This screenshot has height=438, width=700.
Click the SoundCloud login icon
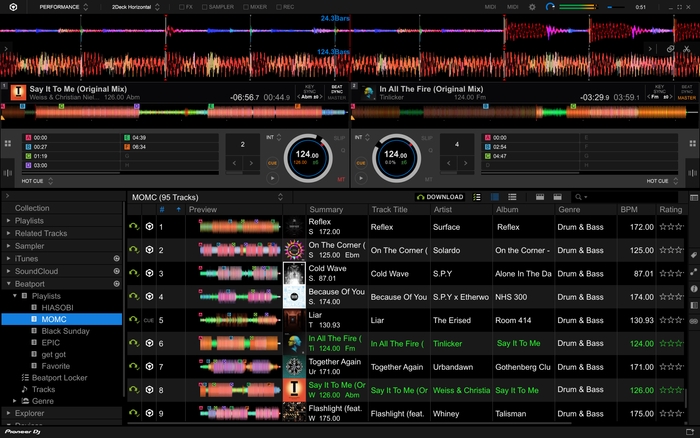click(x=116, y=271)
